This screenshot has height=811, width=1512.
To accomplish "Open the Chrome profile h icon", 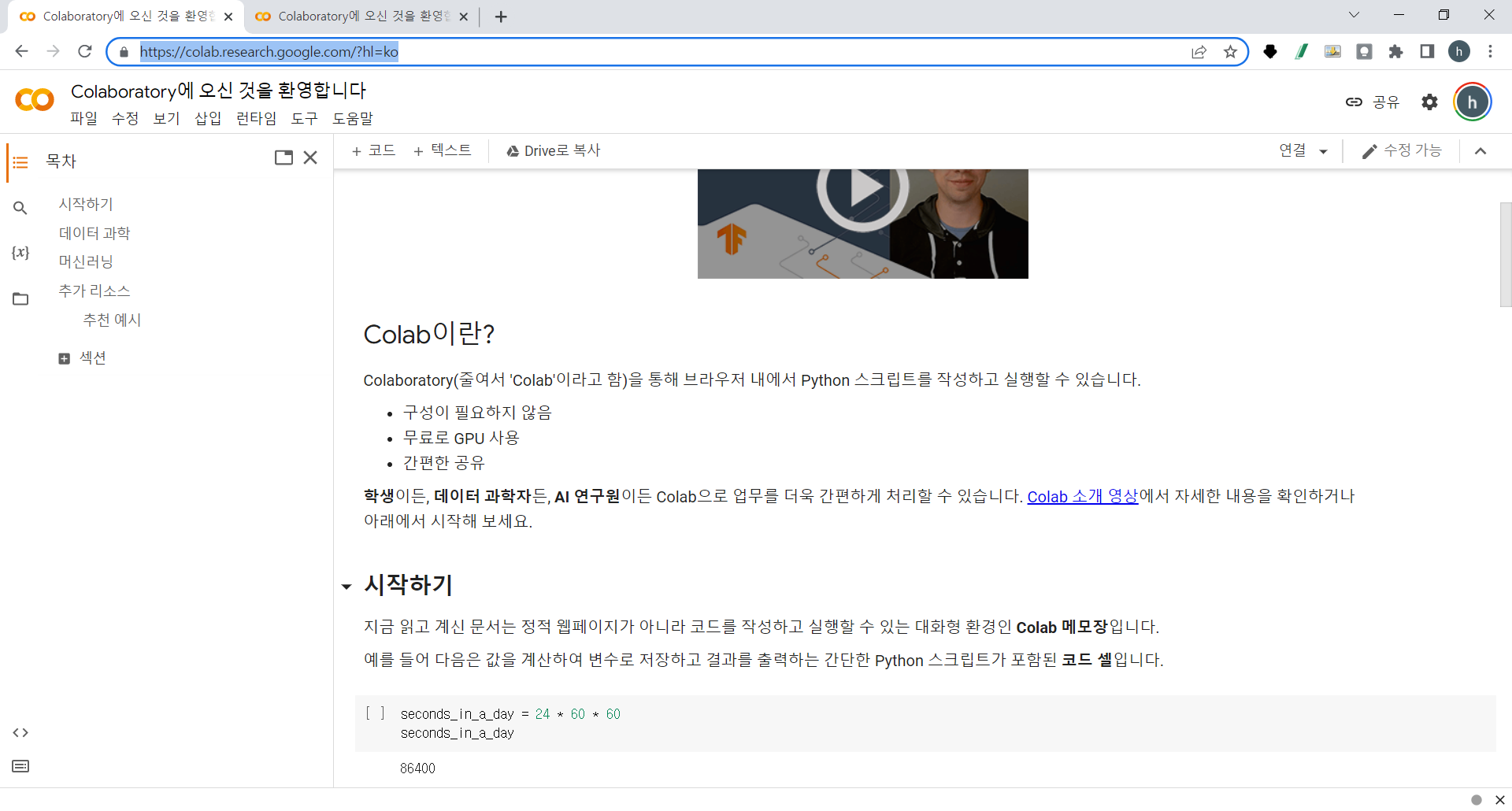I will (x=1459, y=52).
